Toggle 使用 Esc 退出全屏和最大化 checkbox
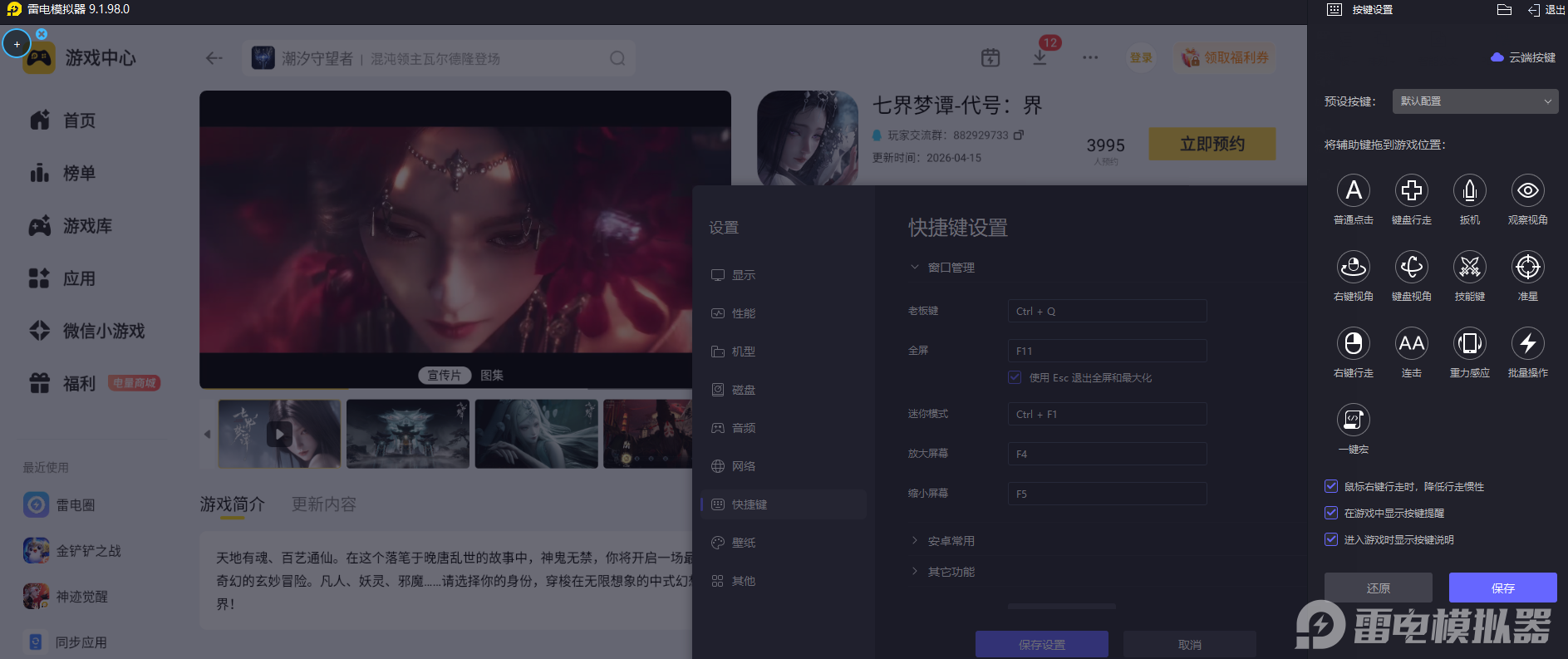 click(1015, 377)
